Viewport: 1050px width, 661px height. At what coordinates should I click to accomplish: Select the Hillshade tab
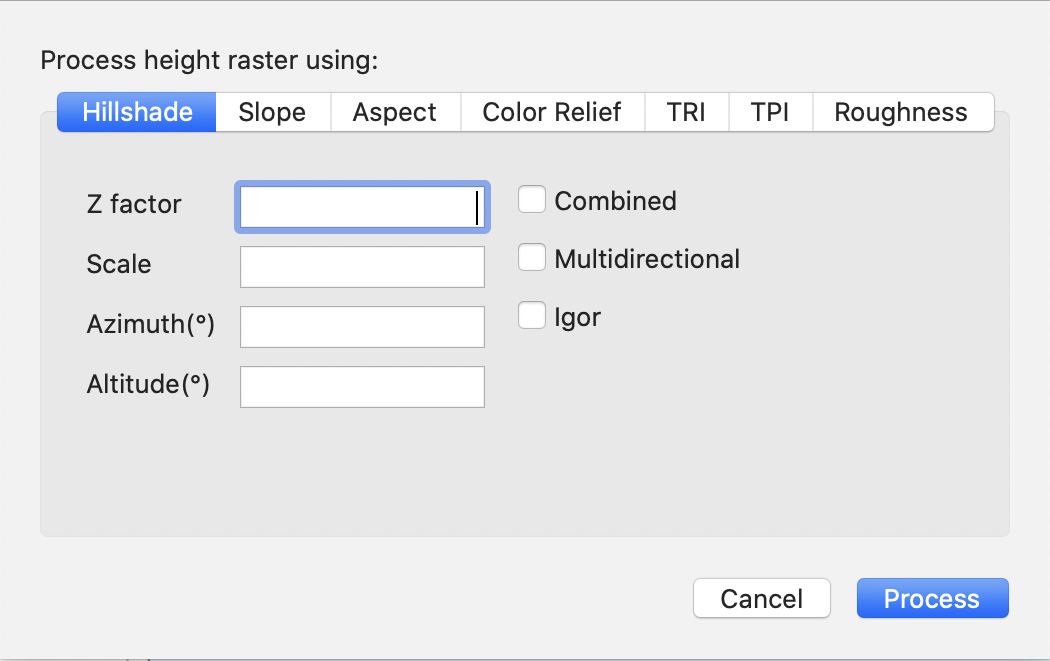pos(136,112)
